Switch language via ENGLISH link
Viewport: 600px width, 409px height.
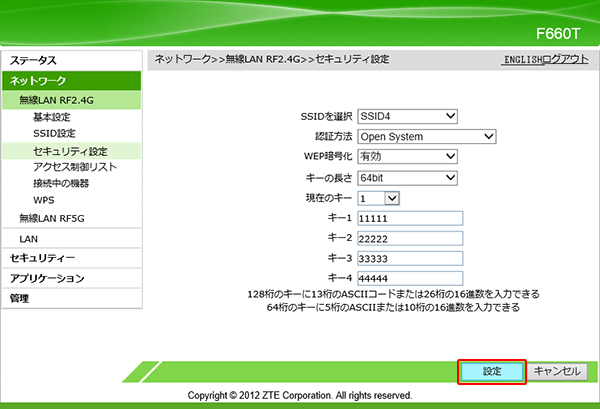523,60
